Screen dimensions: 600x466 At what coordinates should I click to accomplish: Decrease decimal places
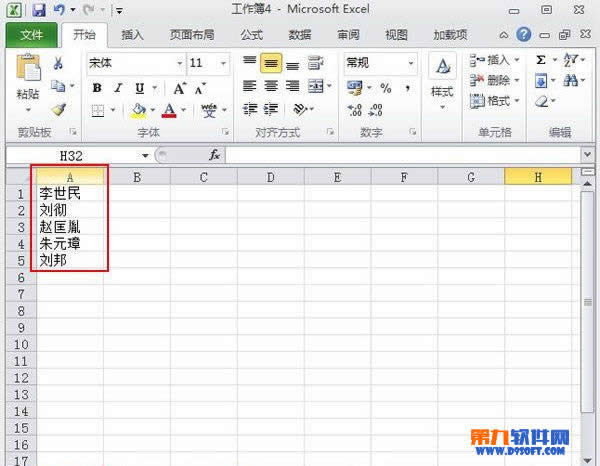(375, 110)
